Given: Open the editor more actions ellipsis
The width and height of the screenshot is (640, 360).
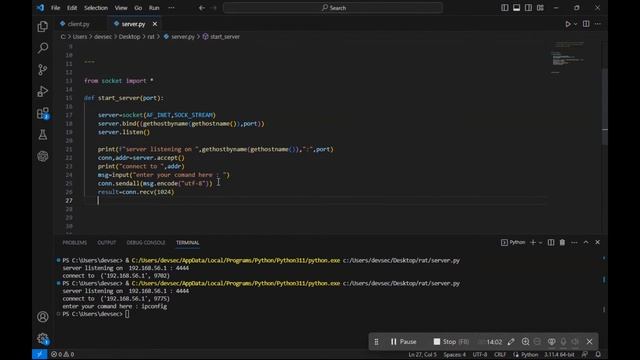Looking at the screenshot, I should (598, 24).
